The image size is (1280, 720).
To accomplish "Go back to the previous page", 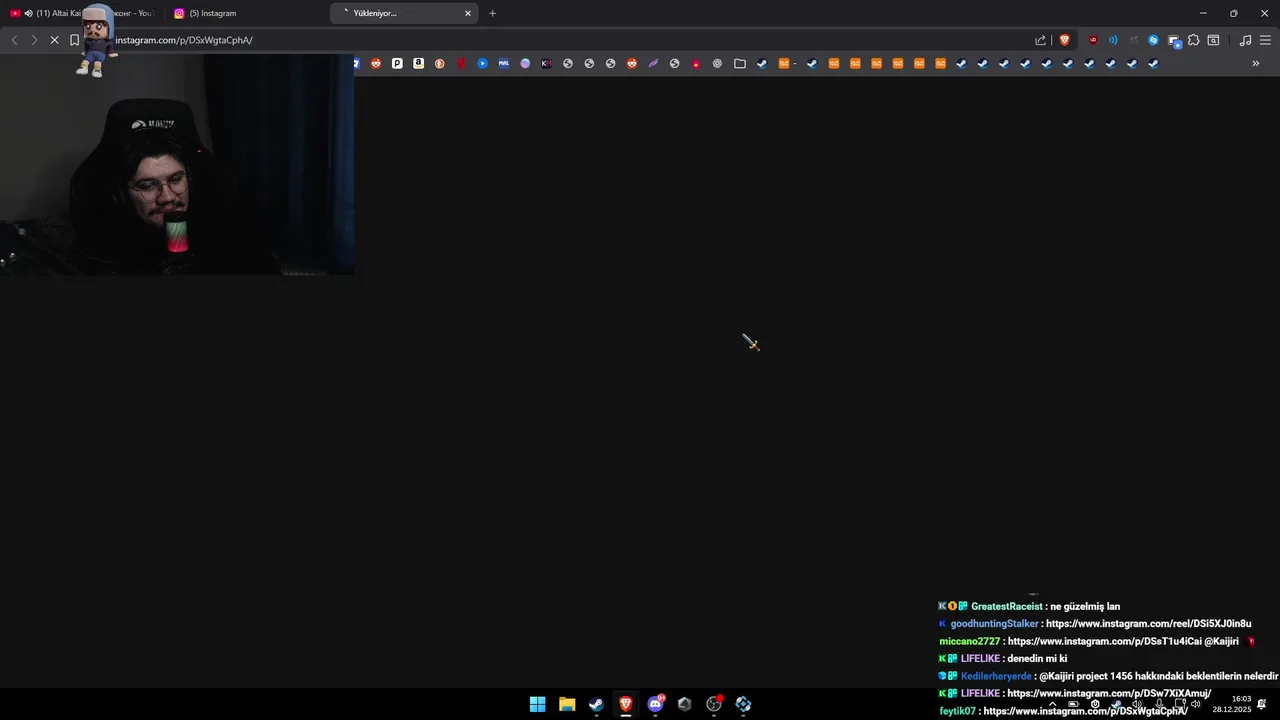I will pyautogui.click(x=14, y=40).
